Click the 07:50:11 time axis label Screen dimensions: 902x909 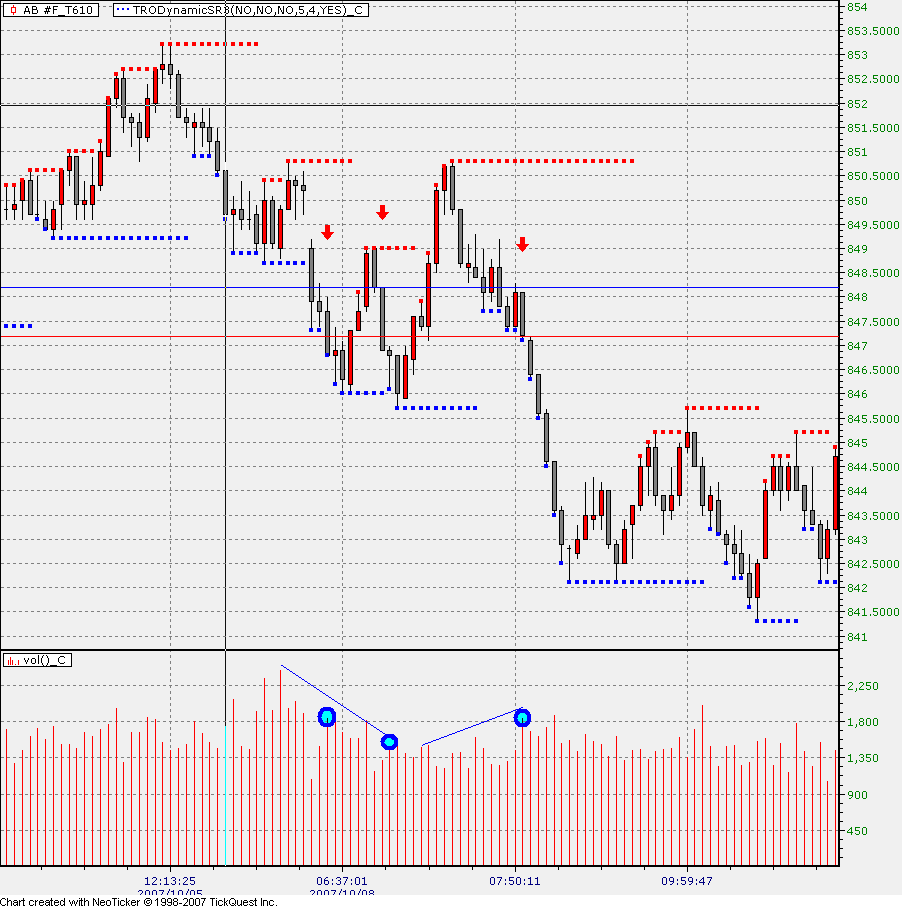[x=515, y=881]
